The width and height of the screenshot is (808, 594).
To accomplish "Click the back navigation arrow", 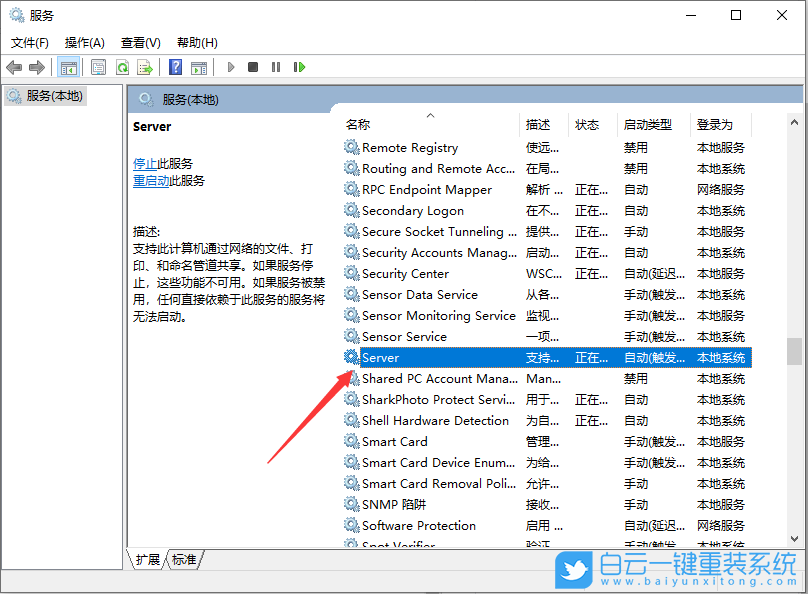I will 14,67.
